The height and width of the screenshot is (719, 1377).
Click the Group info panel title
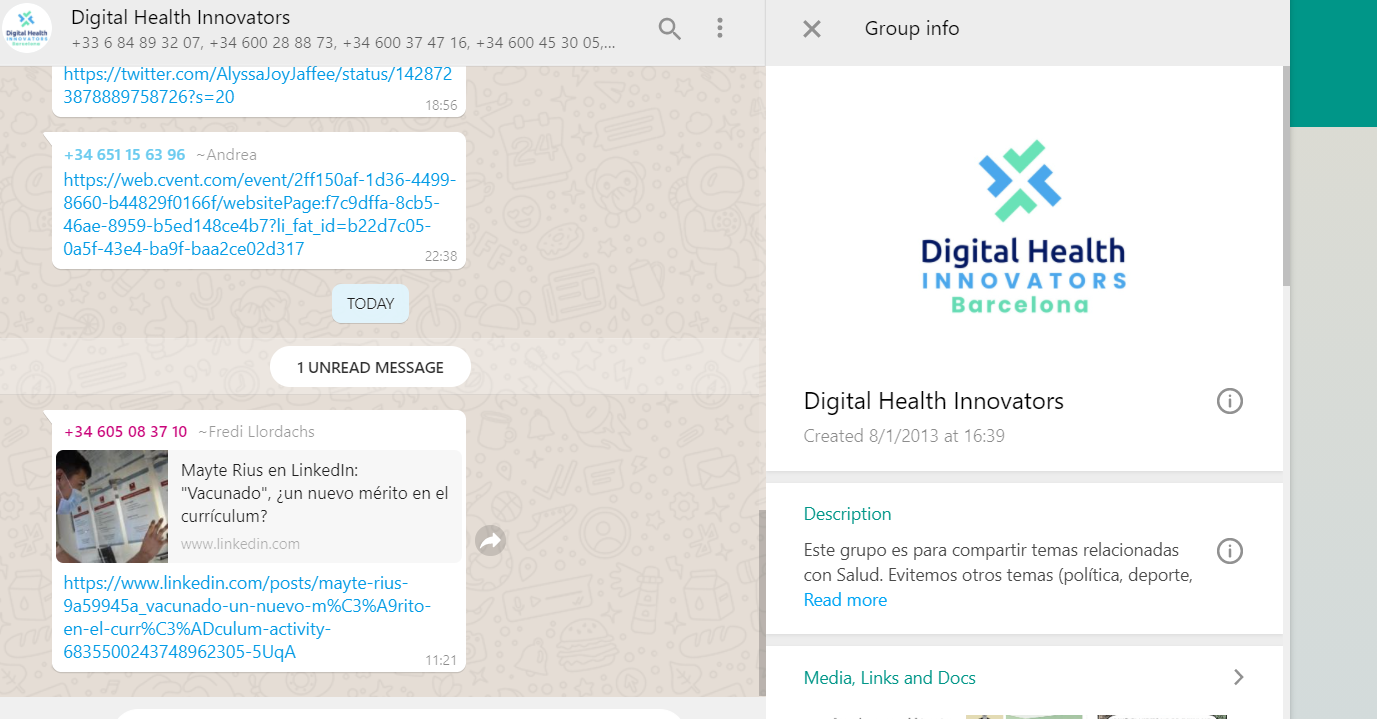911,29
